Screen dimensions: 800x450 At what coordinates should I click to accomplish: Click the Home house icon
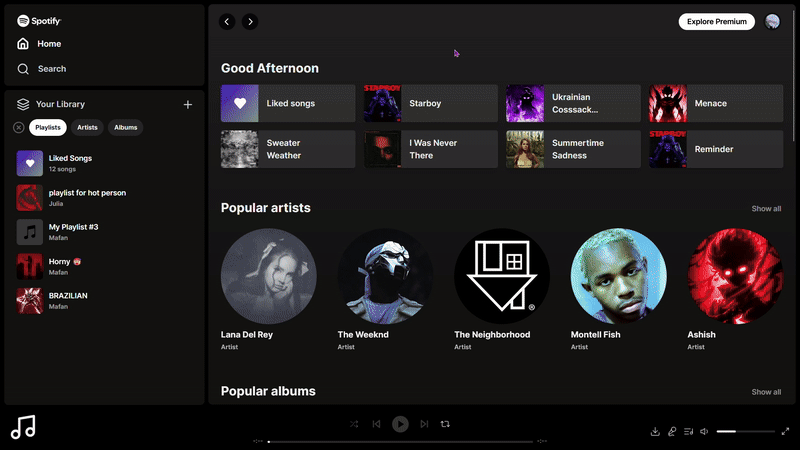click(x=23, y=44)
